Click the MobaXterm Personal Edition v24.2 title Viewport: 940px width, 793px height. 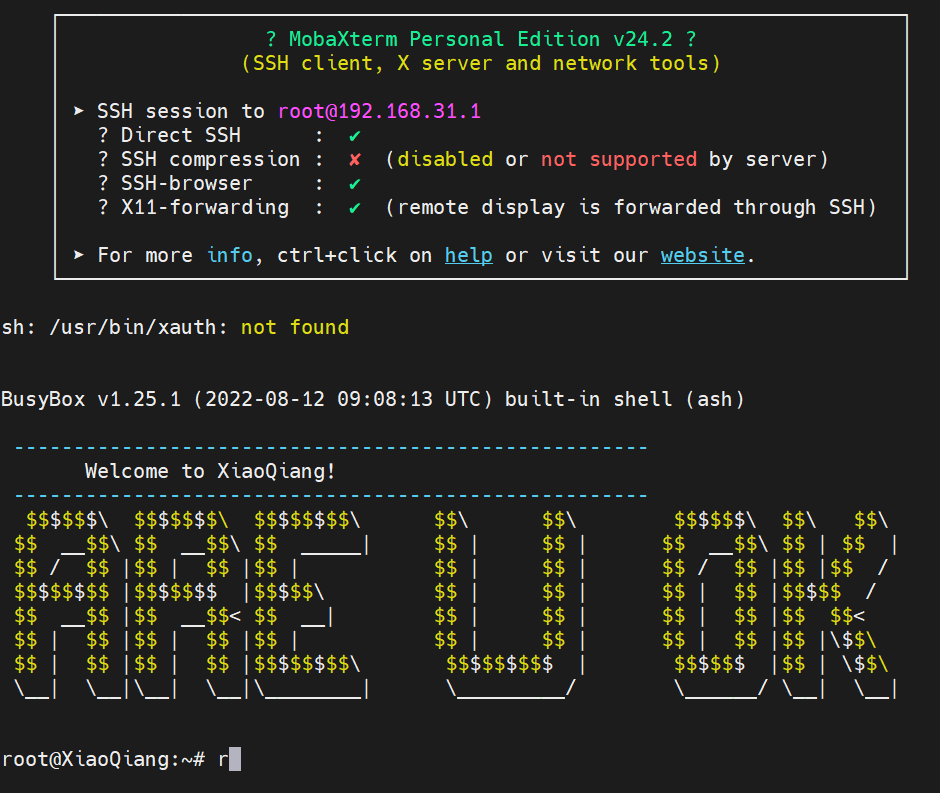[x=481, y=39]
